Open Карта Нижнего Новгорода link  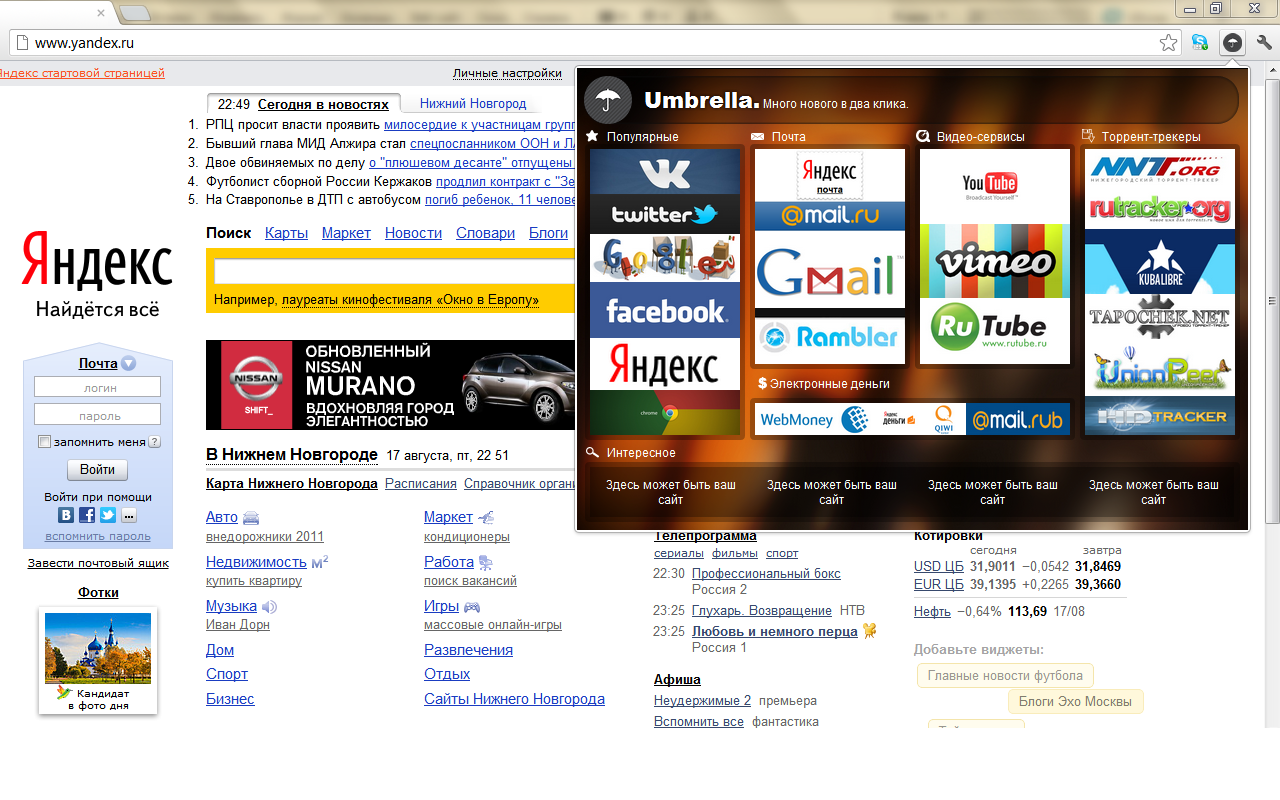click(x=291, y=483)
